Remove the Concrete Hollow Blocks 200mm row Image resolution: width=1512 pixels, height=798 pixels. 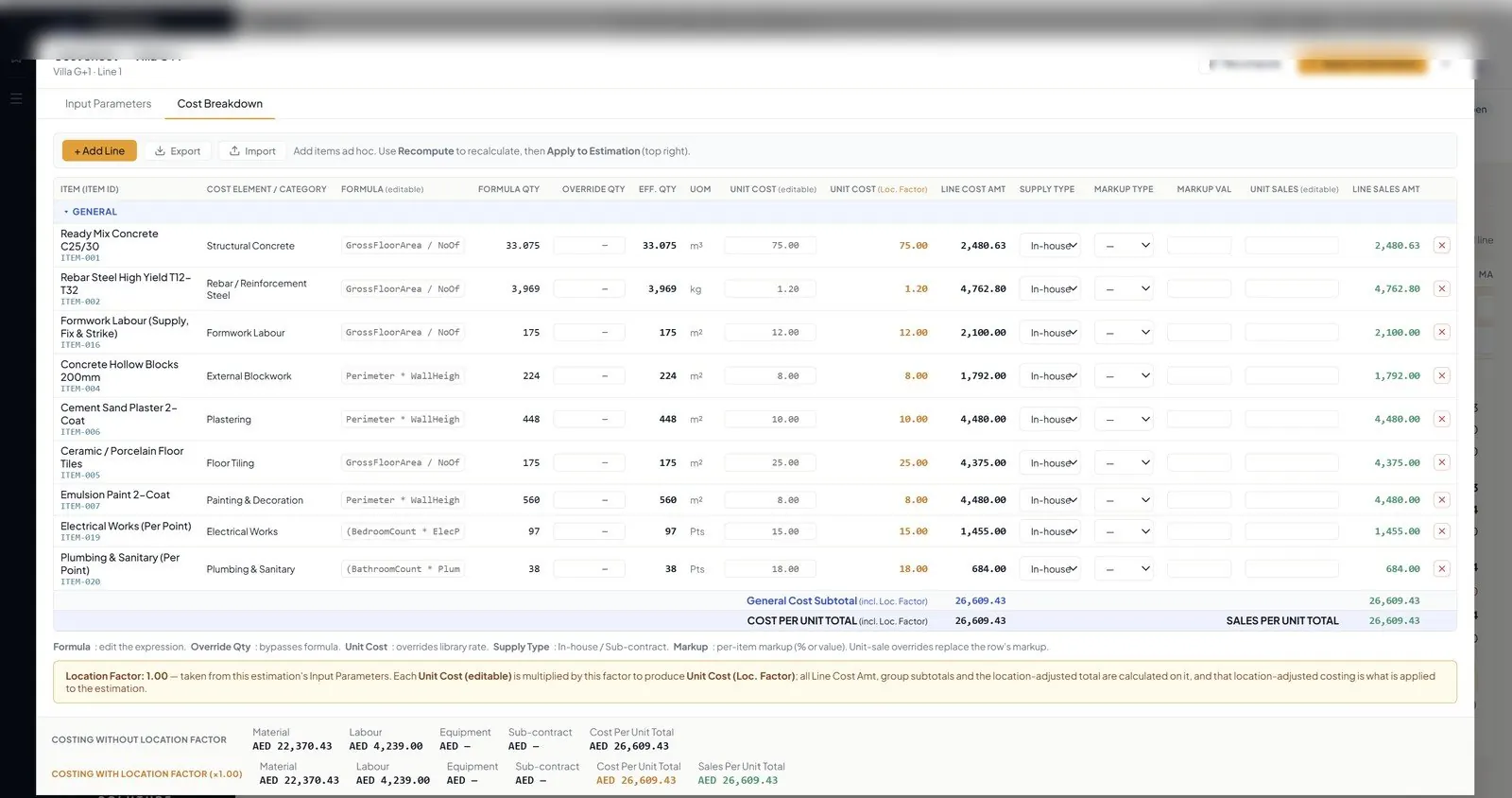coord(1441,375)
